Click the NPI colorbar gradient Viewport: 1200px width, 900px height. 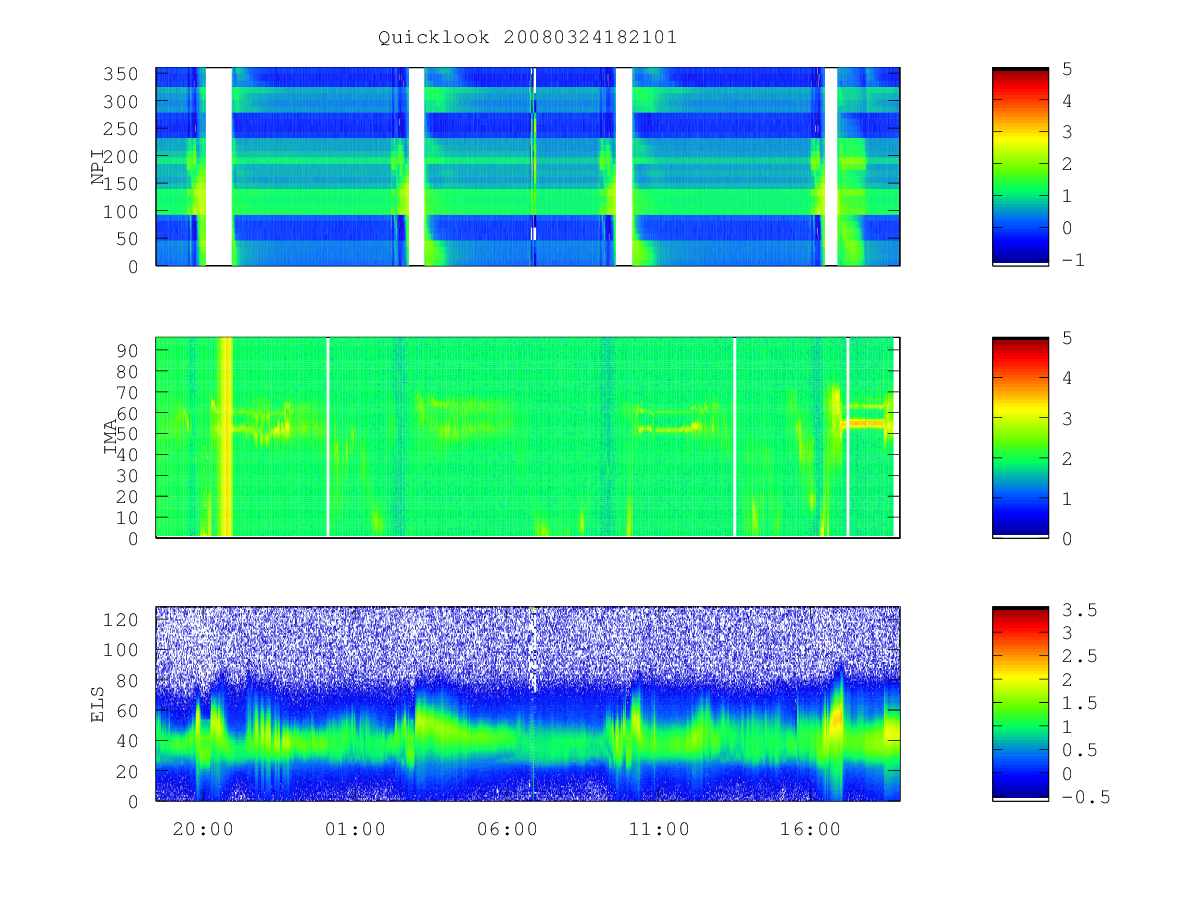pyautogui.click(x=1020, y=166)
